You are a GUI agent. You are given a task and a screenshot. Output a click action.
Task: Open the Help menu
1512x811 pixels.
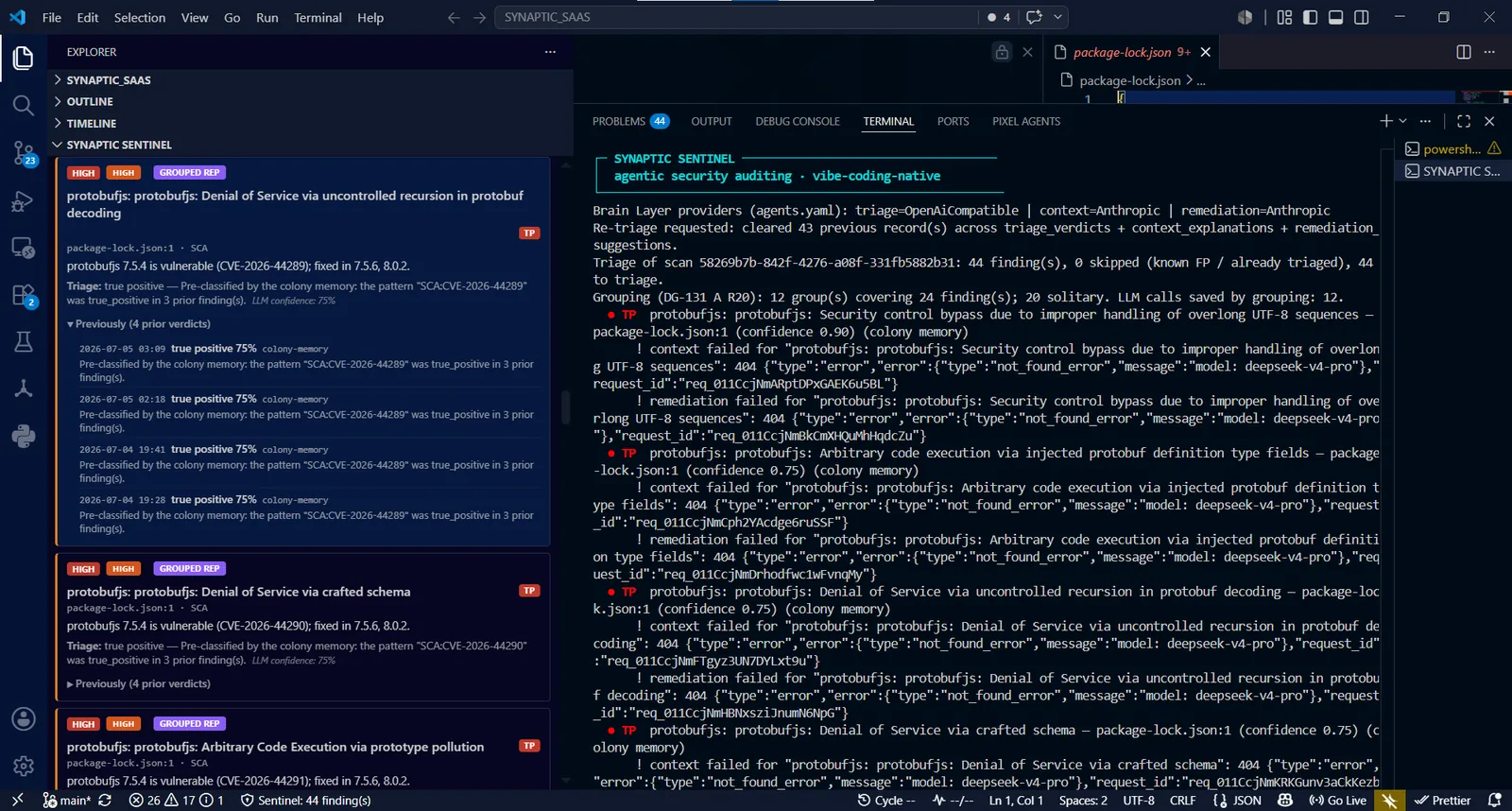370,17
